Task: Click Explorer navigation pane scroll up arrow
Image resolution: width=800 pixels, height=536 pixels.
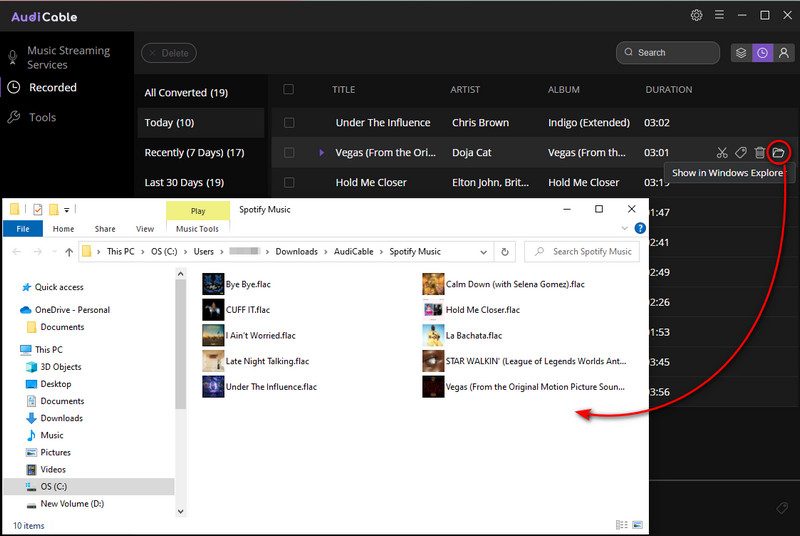Action: tap(181, 274)
